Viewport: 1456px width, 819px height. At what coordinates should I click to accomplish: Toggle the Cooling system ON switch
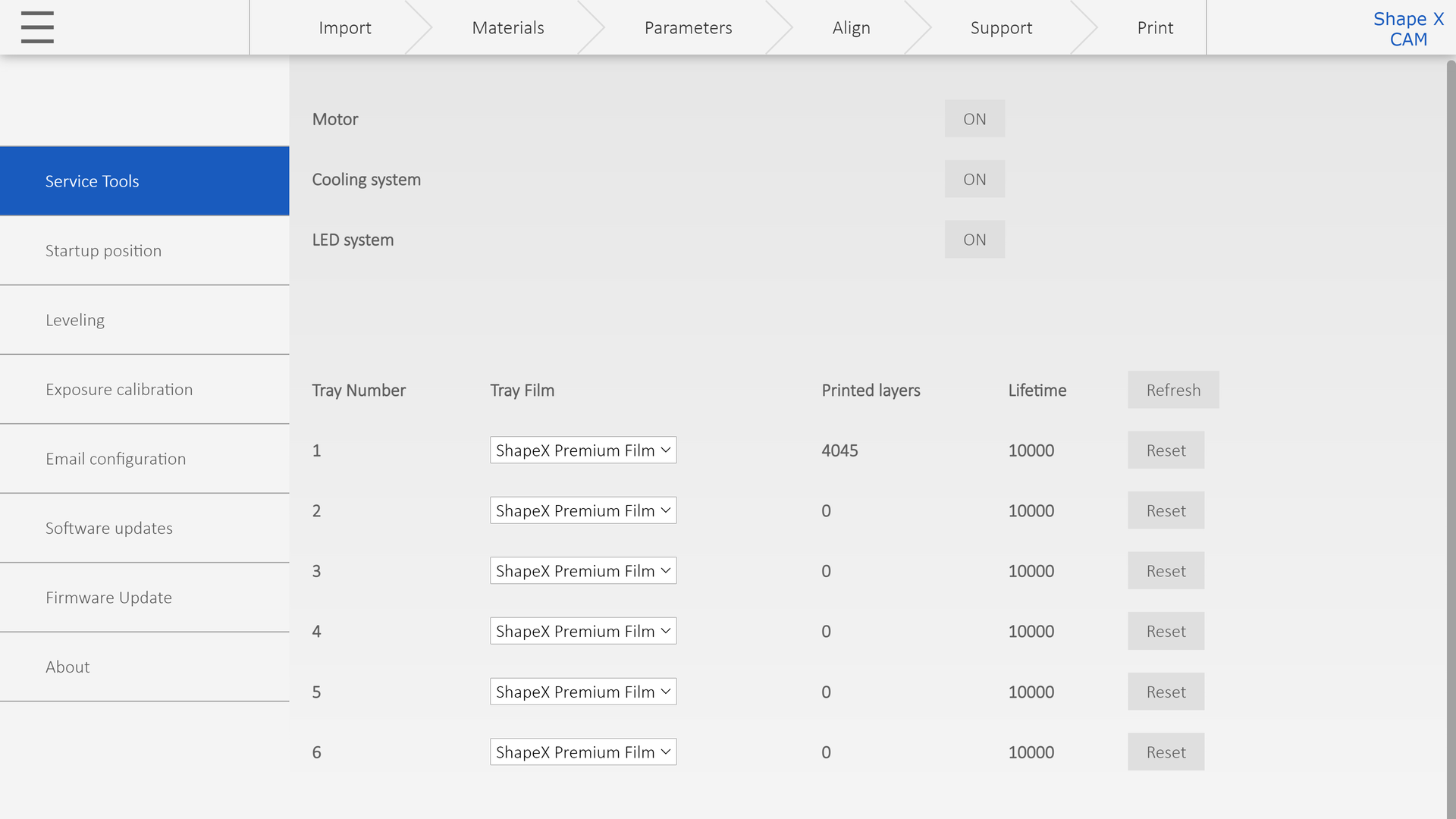974,180
